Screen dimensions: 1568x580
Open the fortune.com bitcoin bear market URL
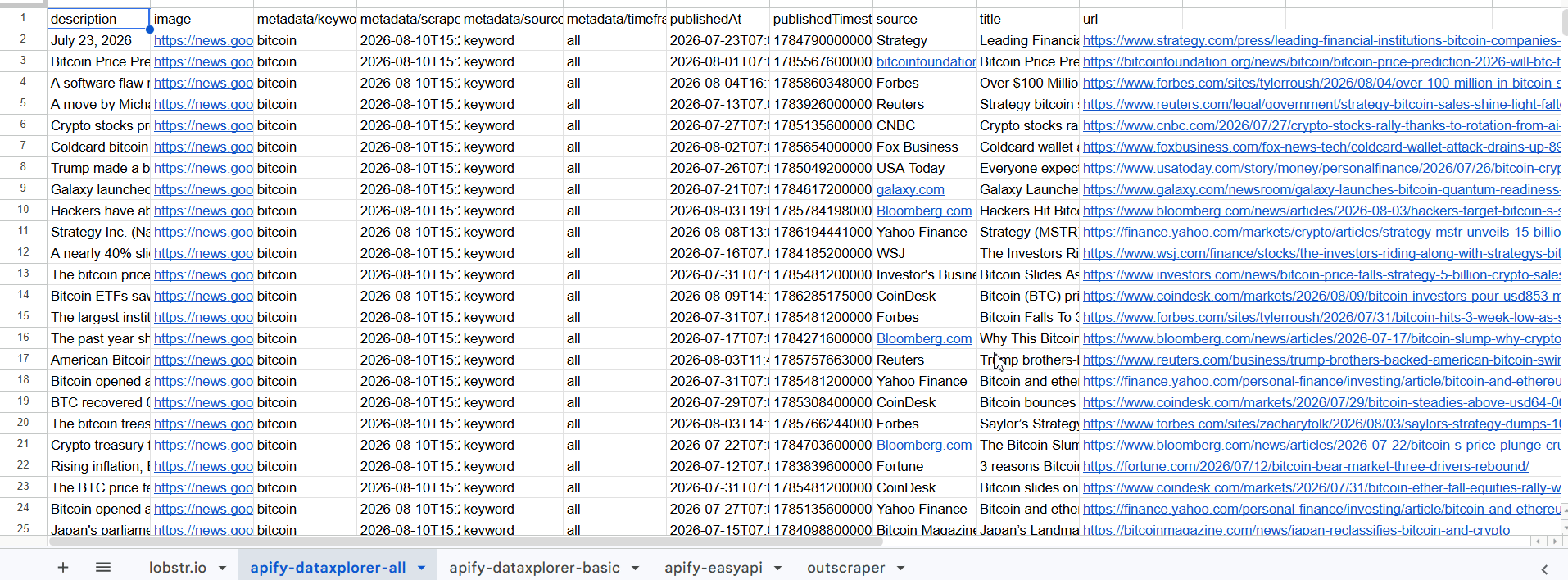pyautogui.click(x=1306, y=466)
